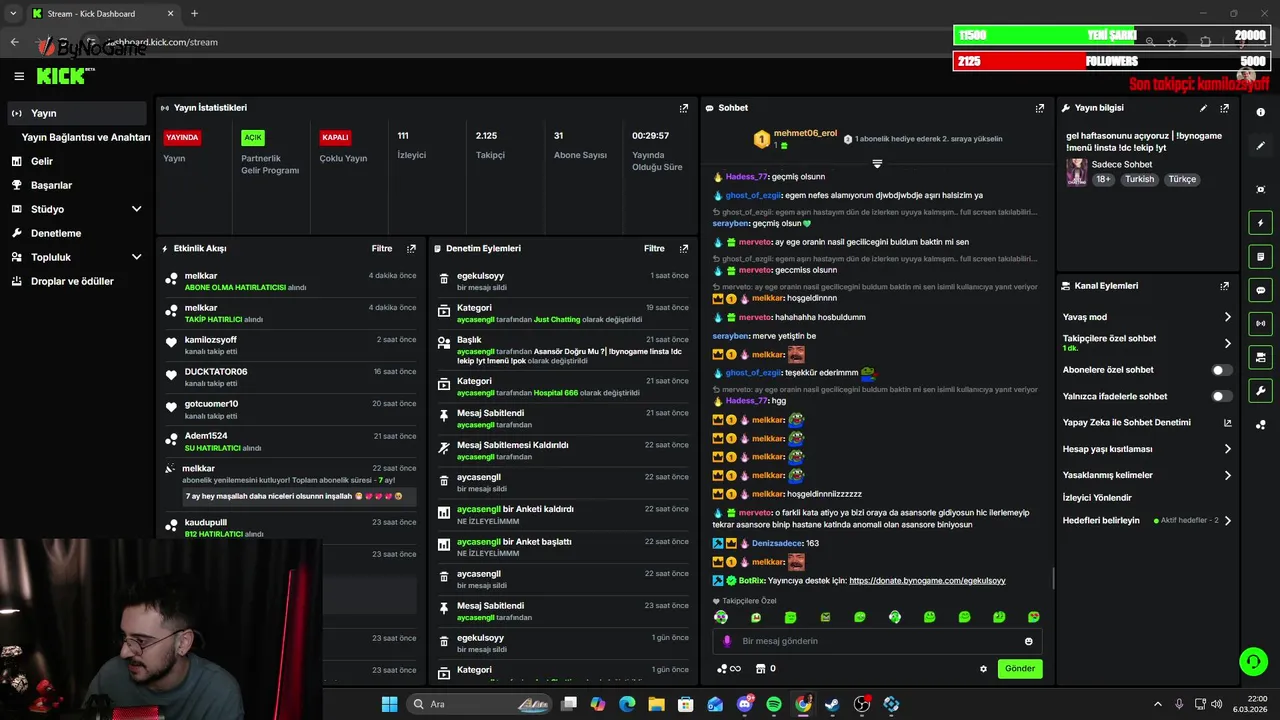Click the lightning bolt icon in right sidebar
This screenshot has width=1280, height=720.
point(1261,223)
